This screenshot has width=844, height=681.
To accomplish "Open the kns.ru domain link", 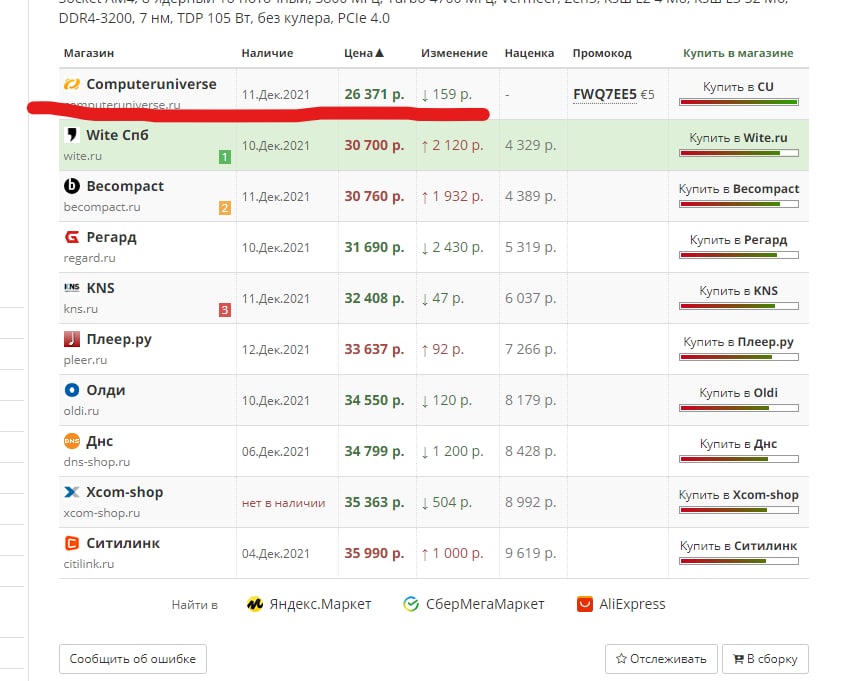I will [x=81, y=309].
